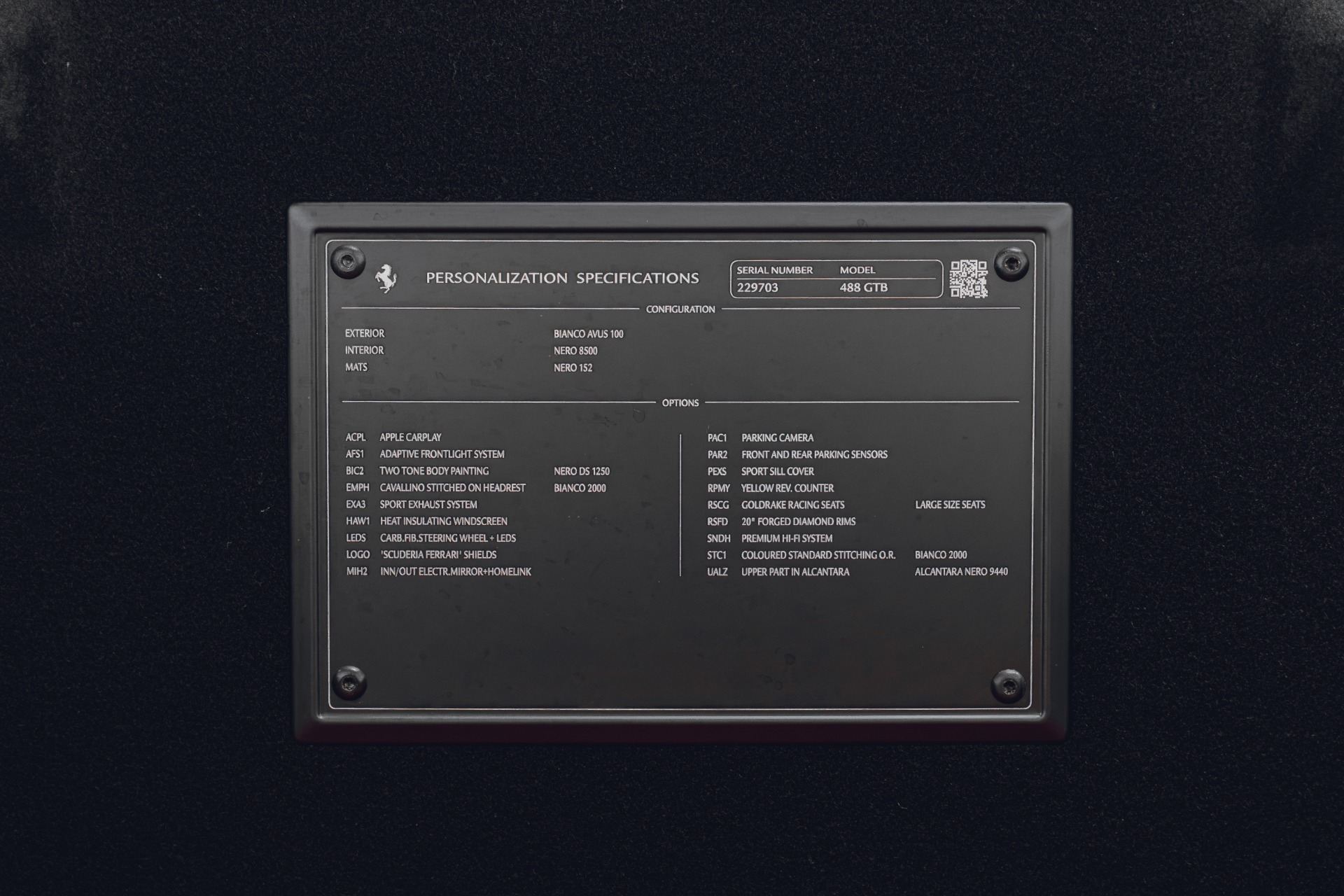Click option code 'SNDH'
The width and height of the screenshot is (1344, 896).
click(x=719, y=538)
